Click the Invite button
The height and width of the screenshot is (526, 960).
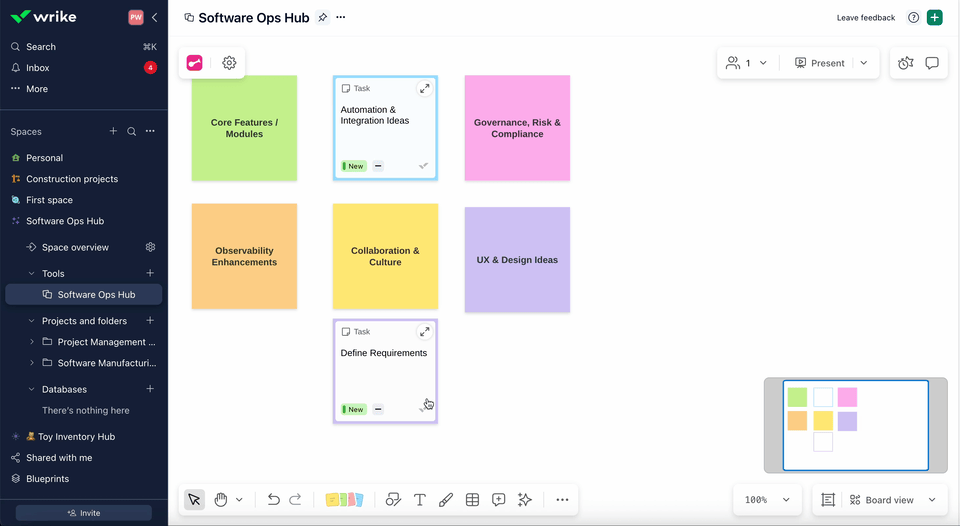pos(84,513)
